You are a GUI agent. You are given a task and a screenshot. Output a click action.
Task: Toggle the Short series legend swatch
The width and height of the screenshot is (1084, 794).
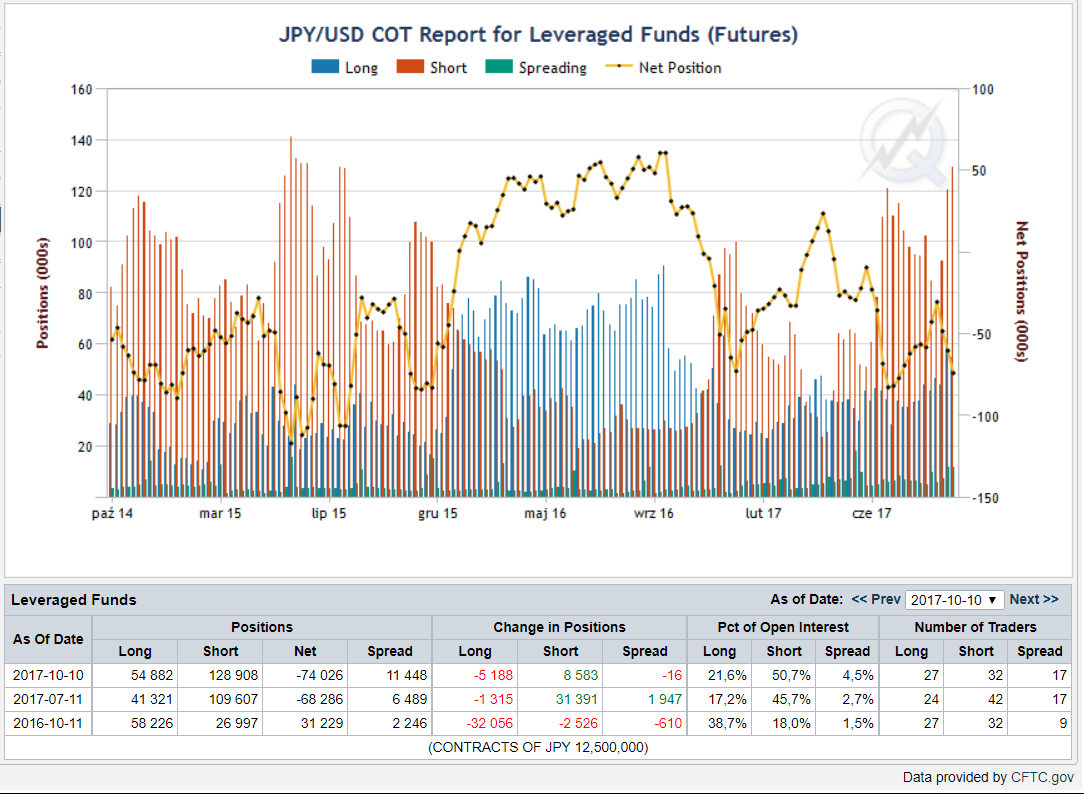tap(410, 66)
